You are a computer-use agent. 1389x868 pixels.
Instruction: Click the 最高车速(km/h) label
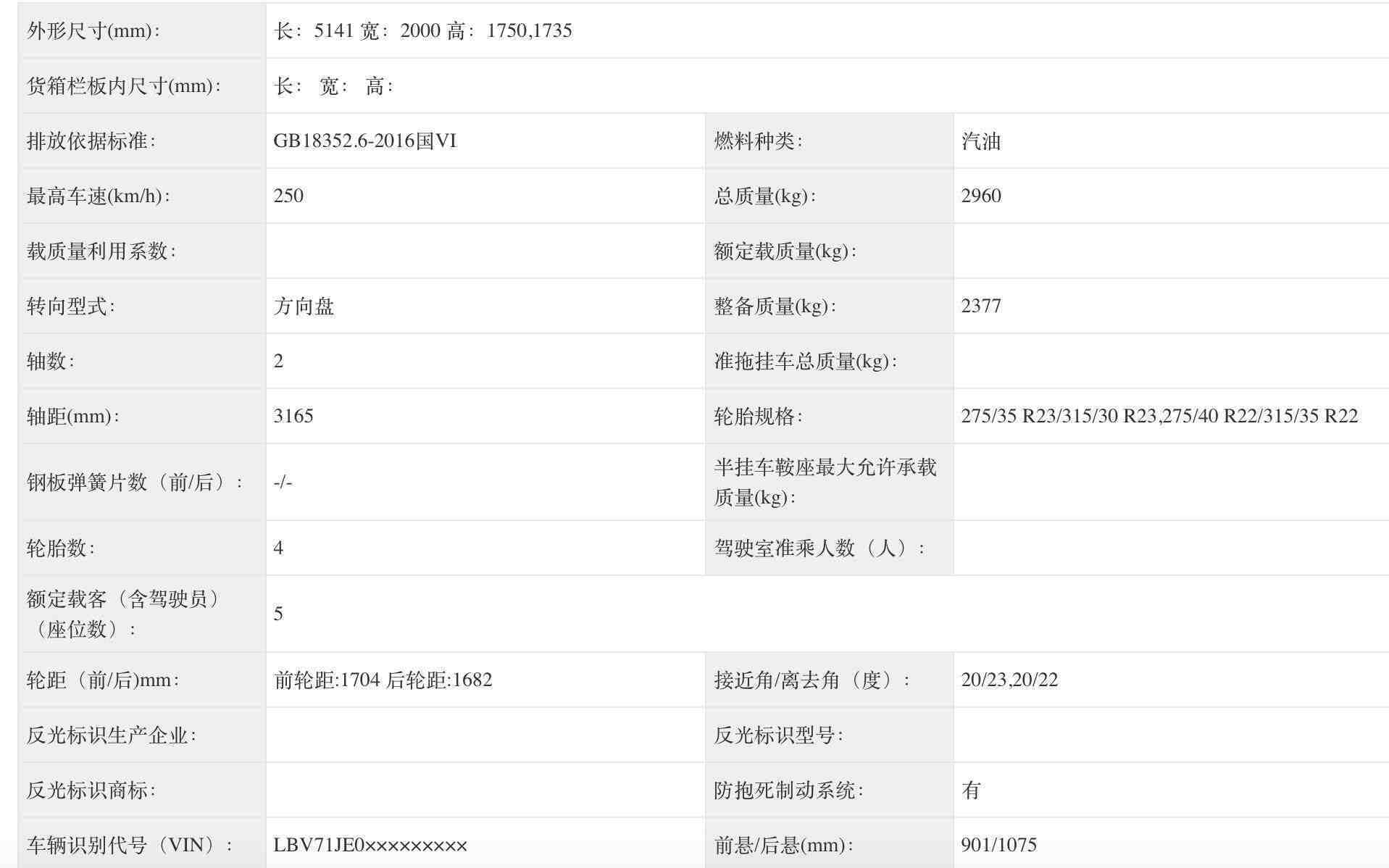click(99, 196)
